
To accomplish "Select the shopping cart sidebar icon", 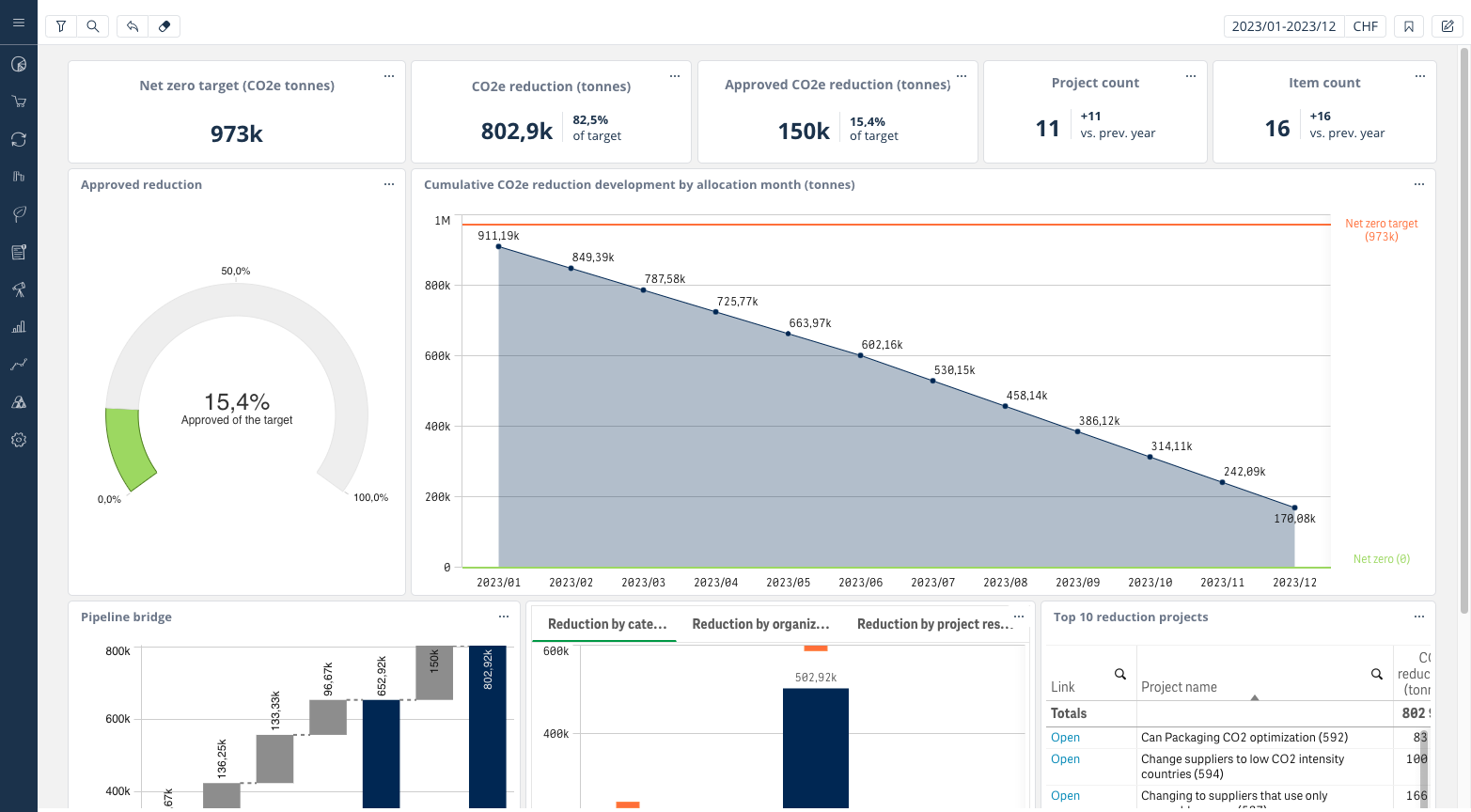I will click(x=19, y=101).
